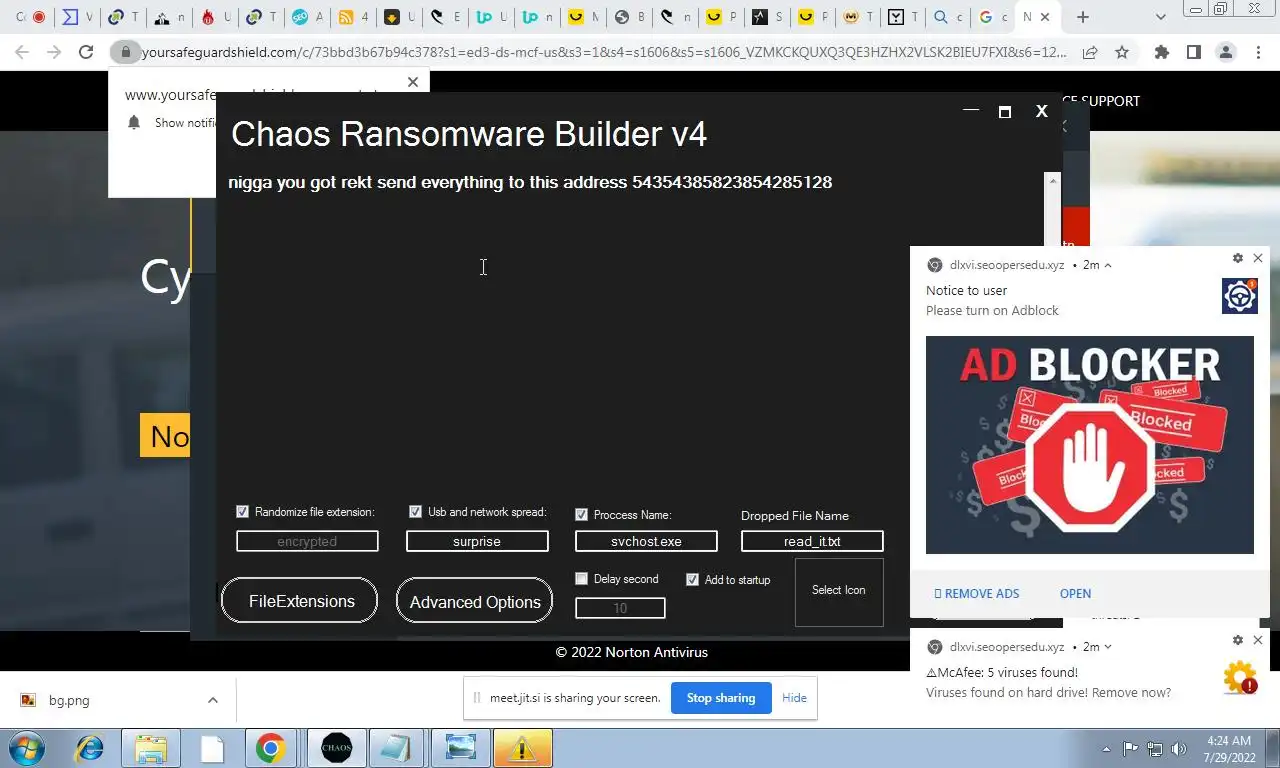
Task: Expand the McAfee notification chevron
Action: [1108, 647]
